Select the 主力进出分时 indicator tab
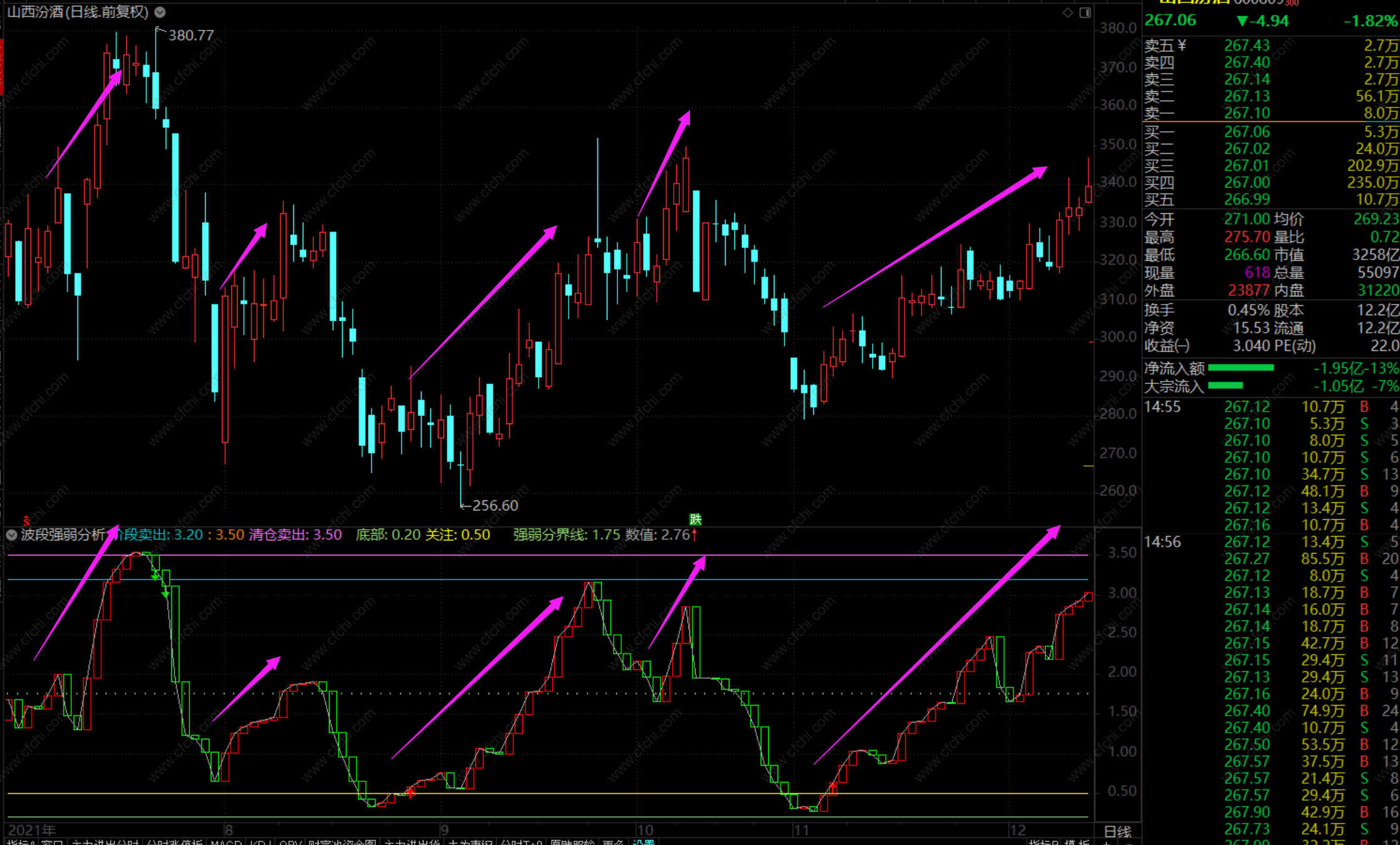1400x845 pixels. click(104, 842)
